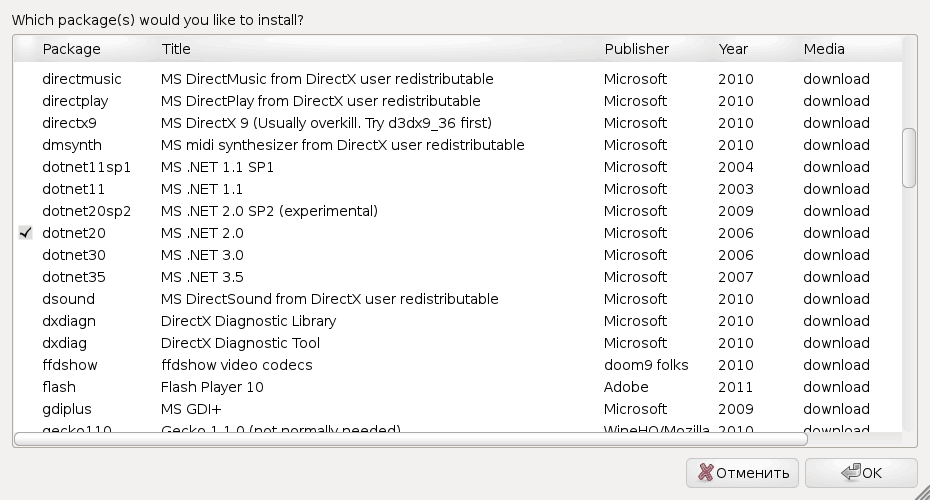The width and height of the screenshot is (930, 500).
Task: Select the directx9 package row
Action: click(x=457, y=123)
